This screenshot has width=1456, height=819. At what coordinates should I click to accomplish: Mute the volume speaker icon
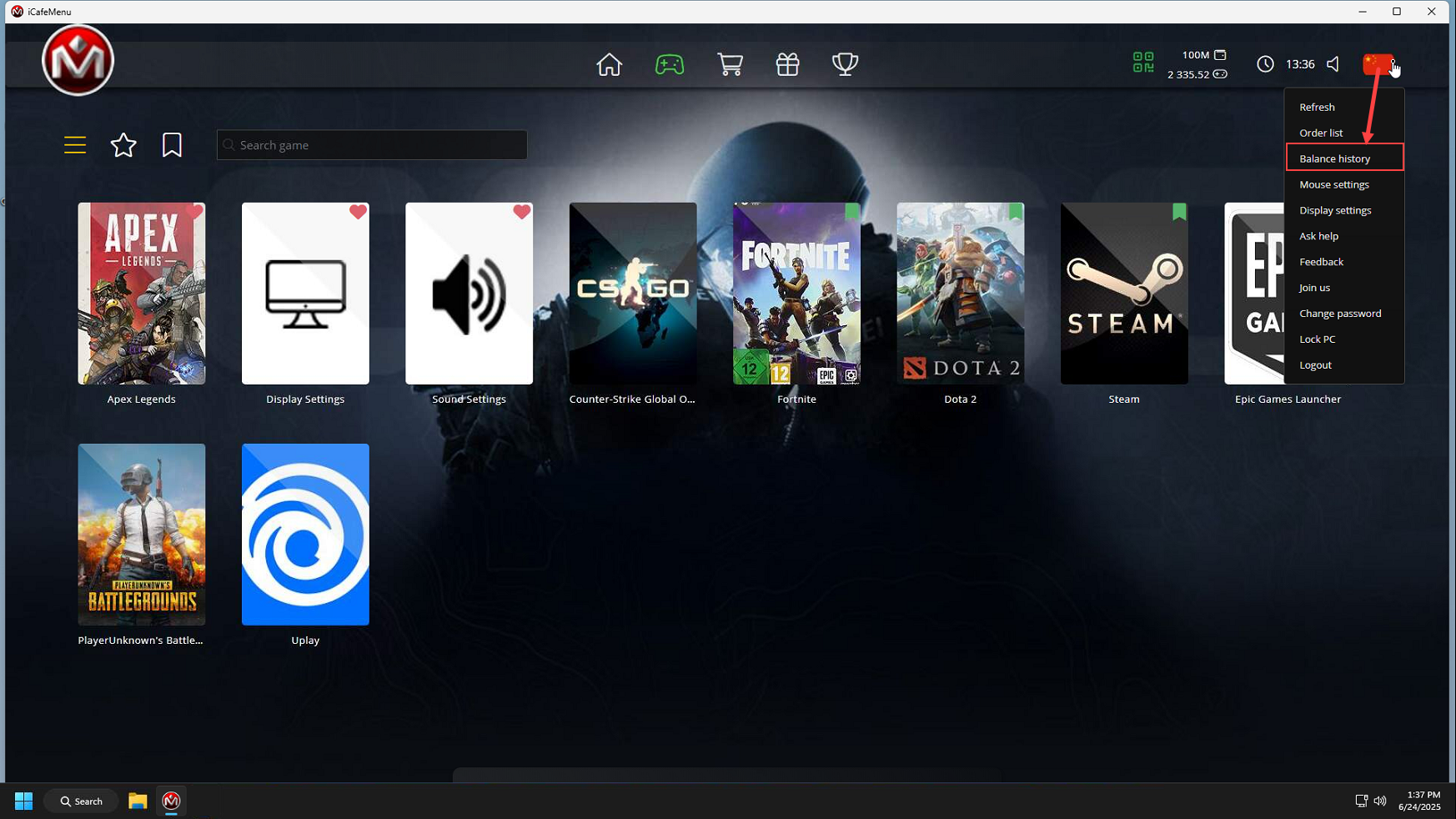click(x=1333, y=64)
